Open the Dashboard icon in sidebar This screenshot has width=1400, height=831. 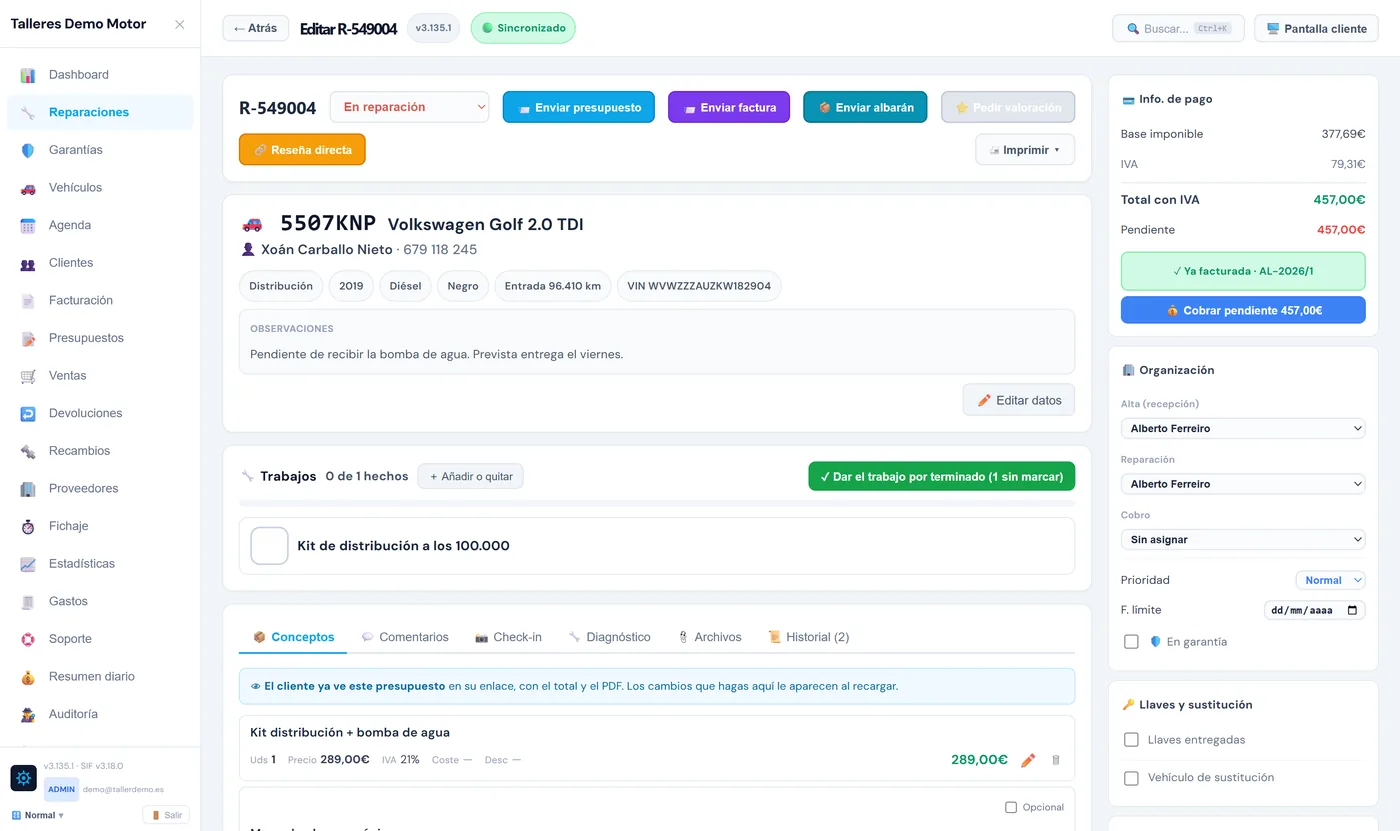28,75
